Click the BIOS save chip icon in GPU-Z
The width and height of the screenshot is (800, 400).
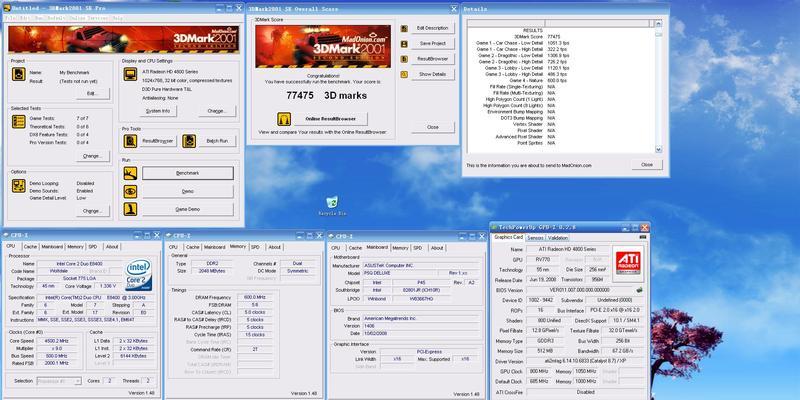(639, 290)
